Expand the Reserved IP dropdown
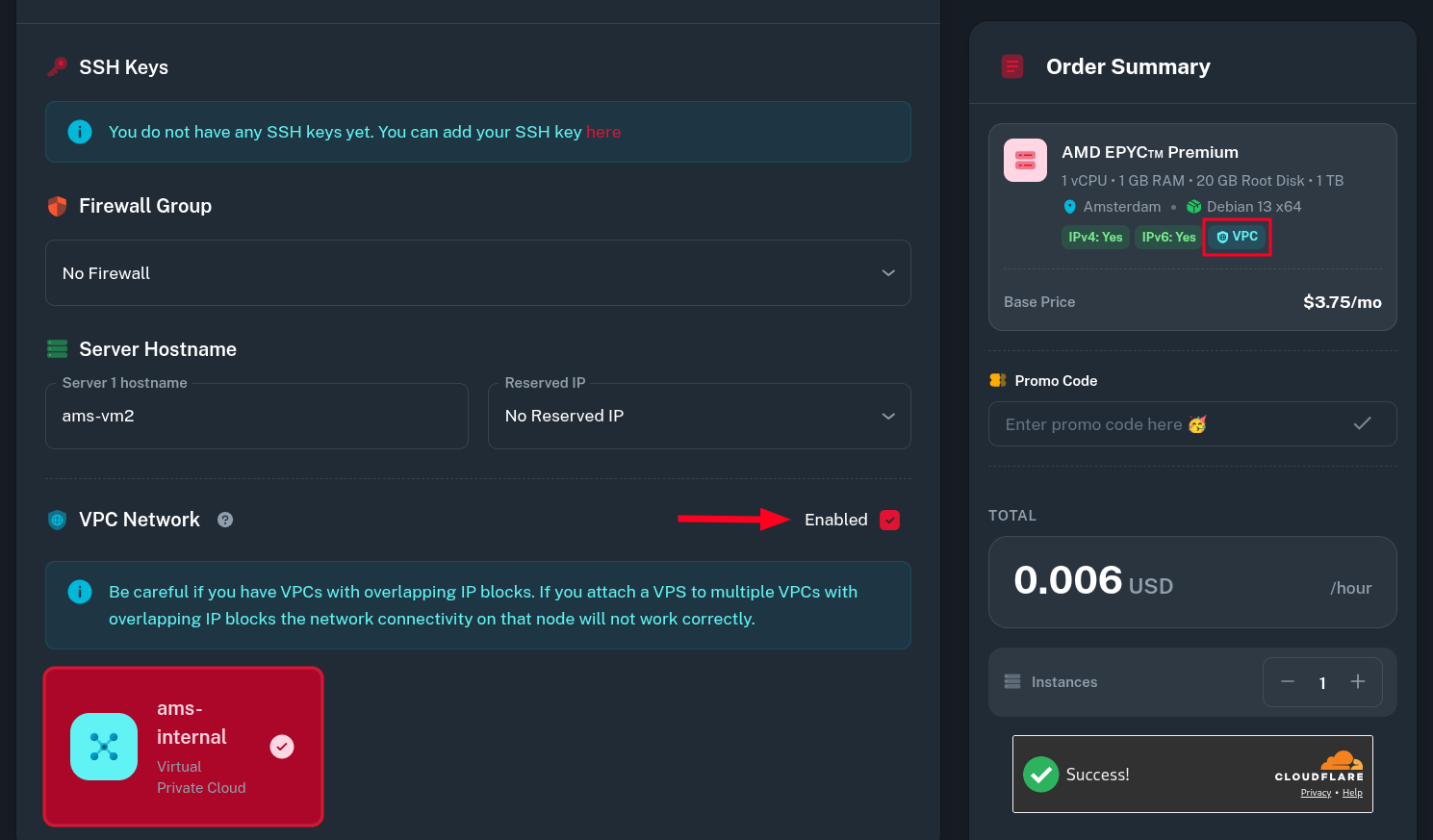 699,416
